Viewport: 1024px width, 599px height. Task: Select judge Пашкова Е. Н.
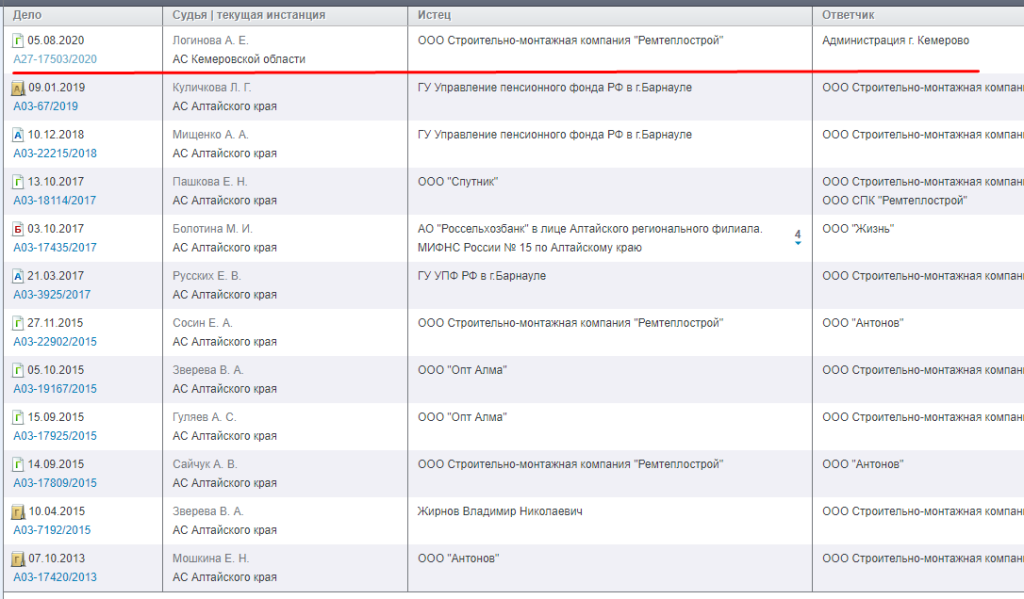click(x=210, y=182)
